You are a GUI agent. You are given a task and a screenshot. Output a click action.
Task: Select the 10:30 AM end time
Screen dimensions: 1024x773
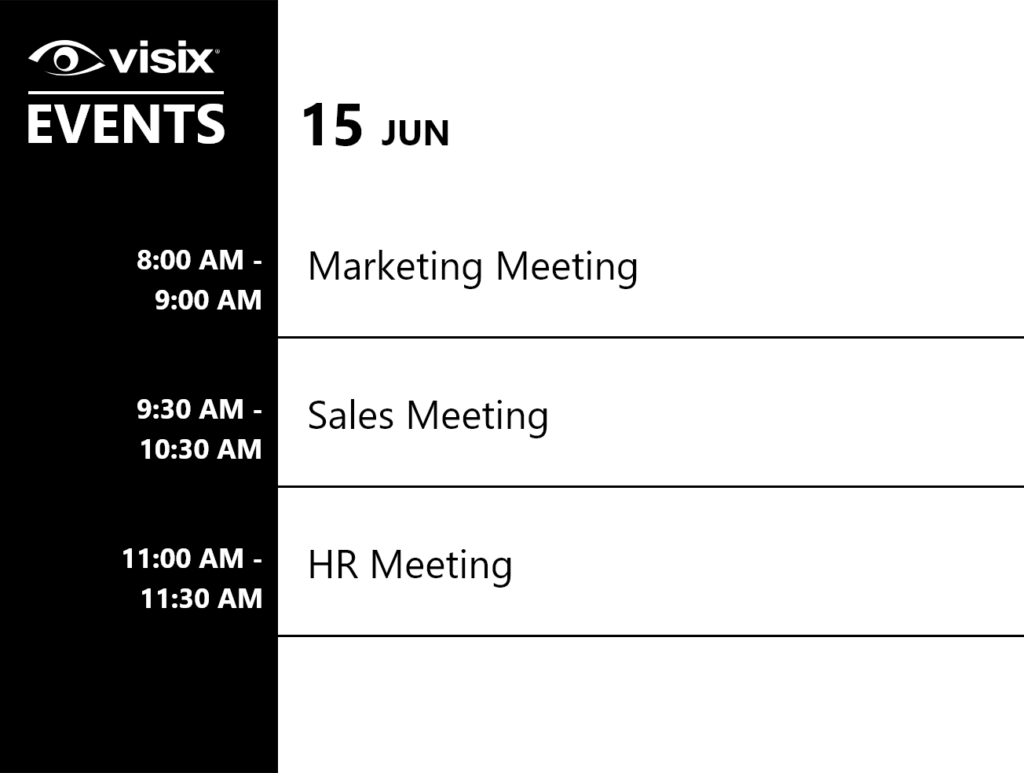click(201, 449)
